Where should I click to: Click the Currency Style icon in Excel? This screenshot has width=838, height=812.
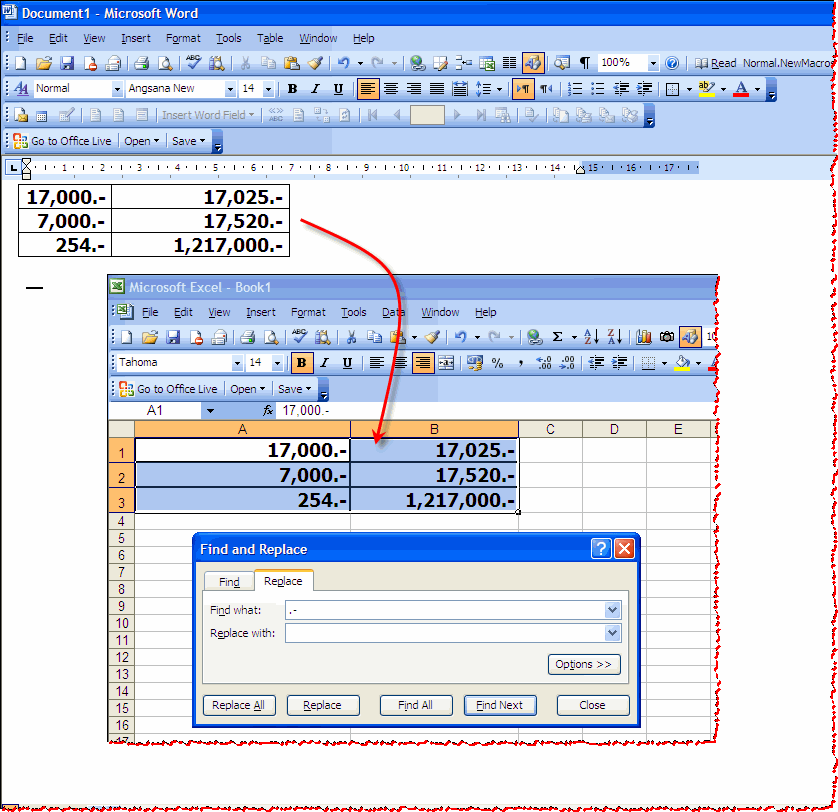pos(475,363)
